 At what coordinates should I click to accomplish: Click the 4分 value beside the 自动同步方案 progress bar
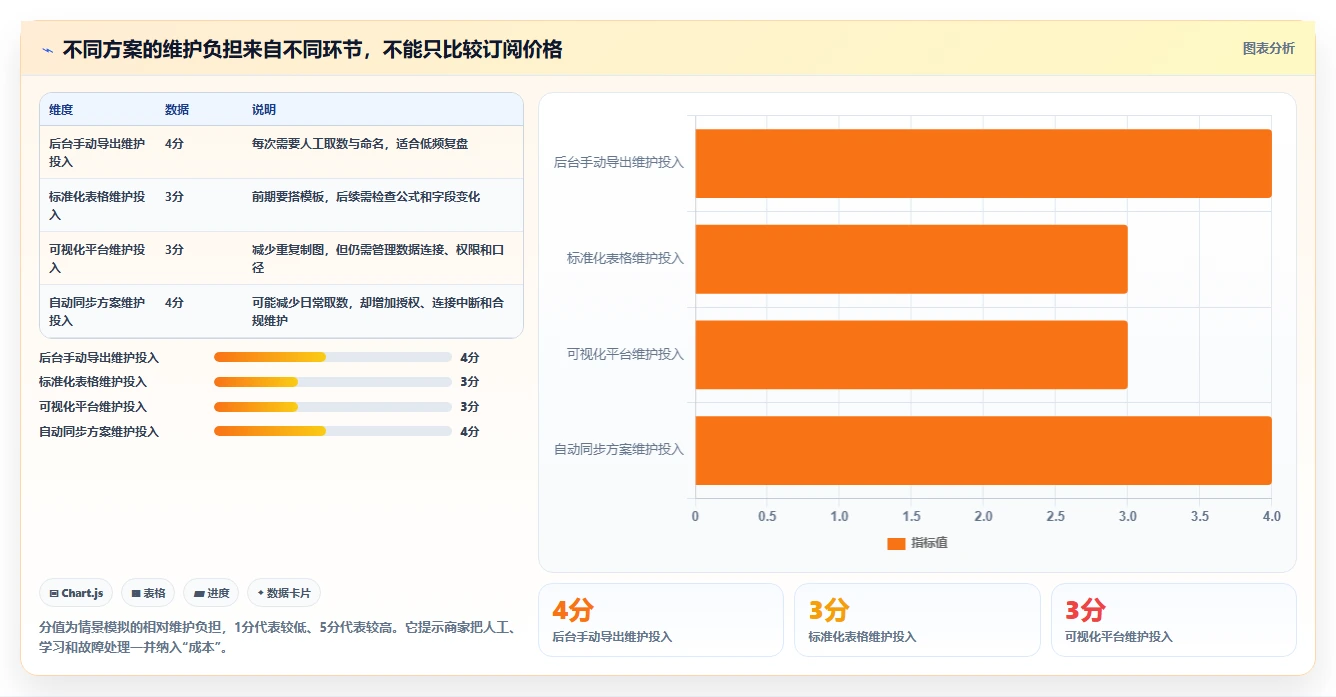pos(470,432)
